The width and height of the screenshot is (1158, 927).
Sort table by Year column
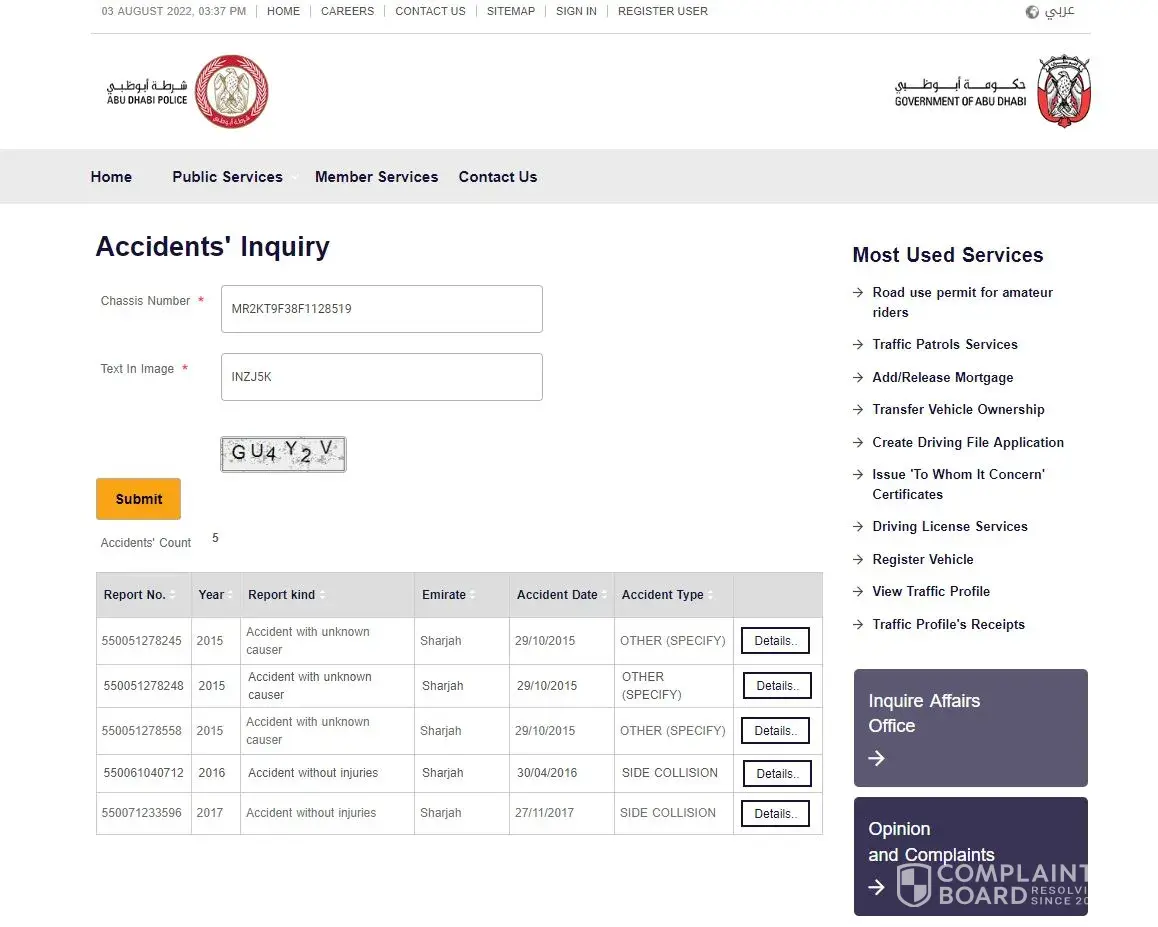click(230, 595)
